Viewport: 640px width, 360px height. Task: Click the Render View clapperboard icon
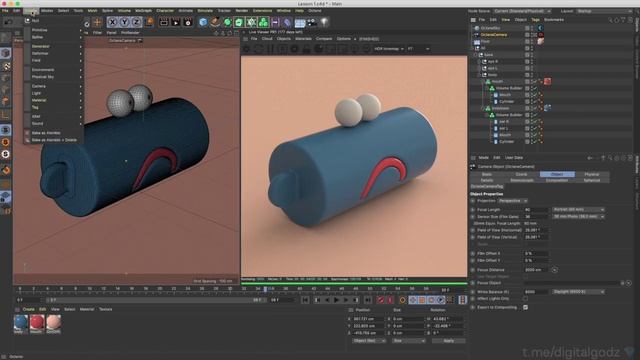click(164, 22)
